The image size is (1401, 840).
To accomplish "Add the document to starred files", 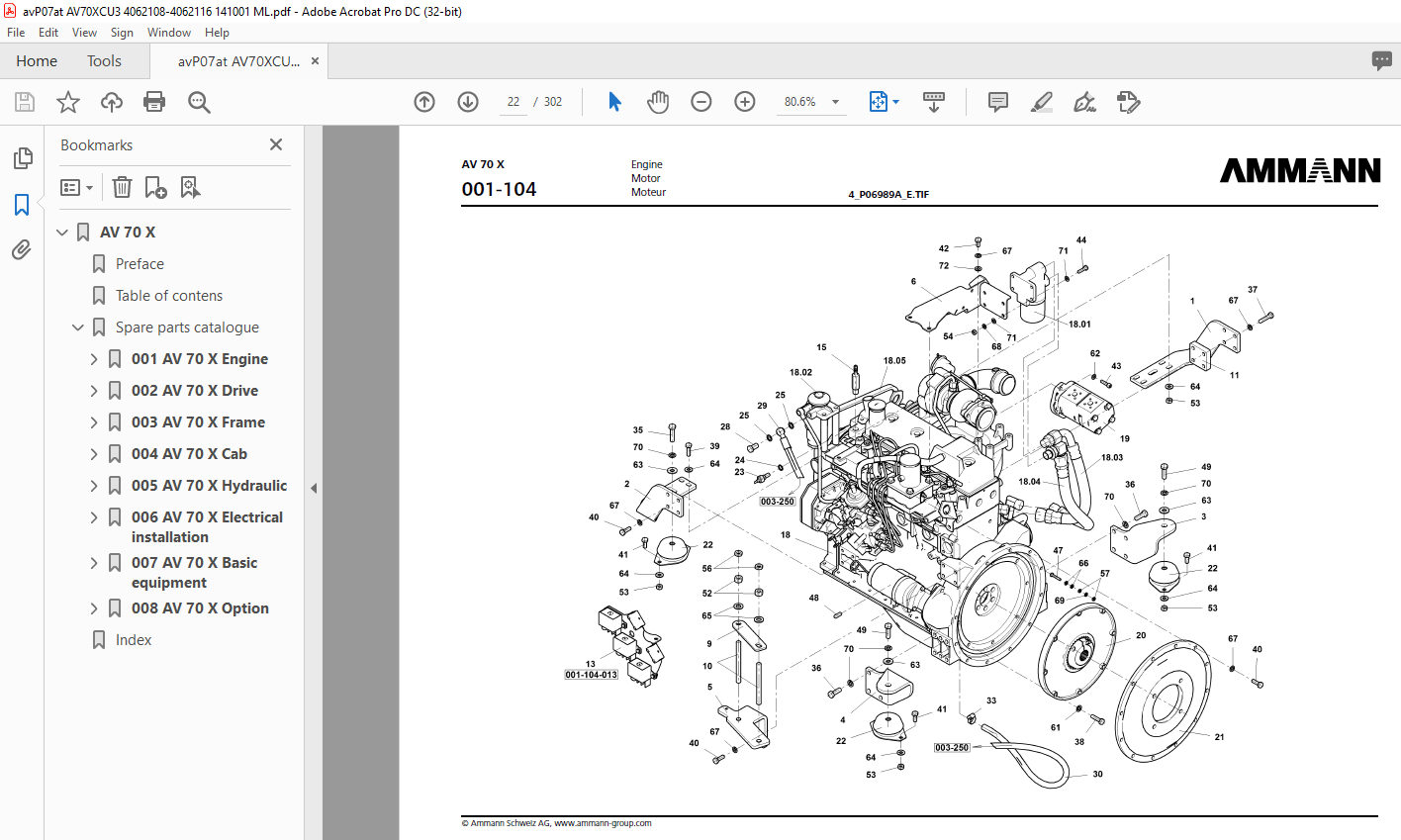I will click(68, 102).
